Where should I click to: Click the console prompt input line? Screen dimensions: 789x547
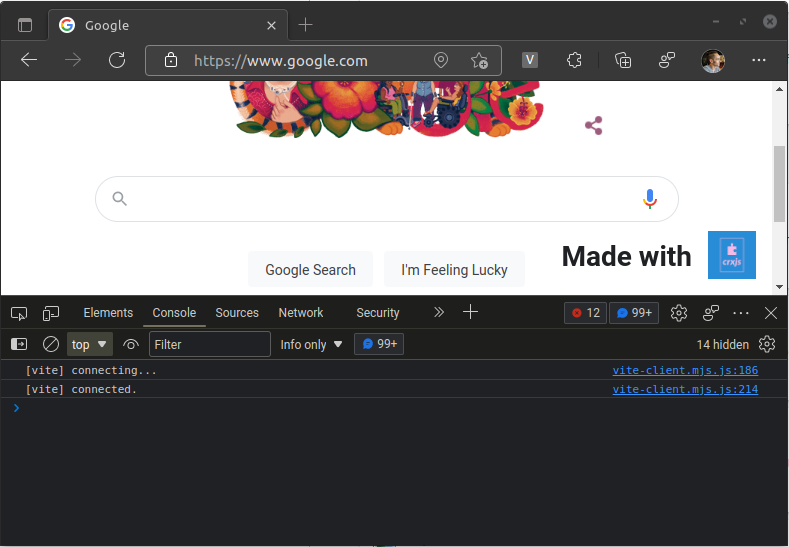pos(394,408)
